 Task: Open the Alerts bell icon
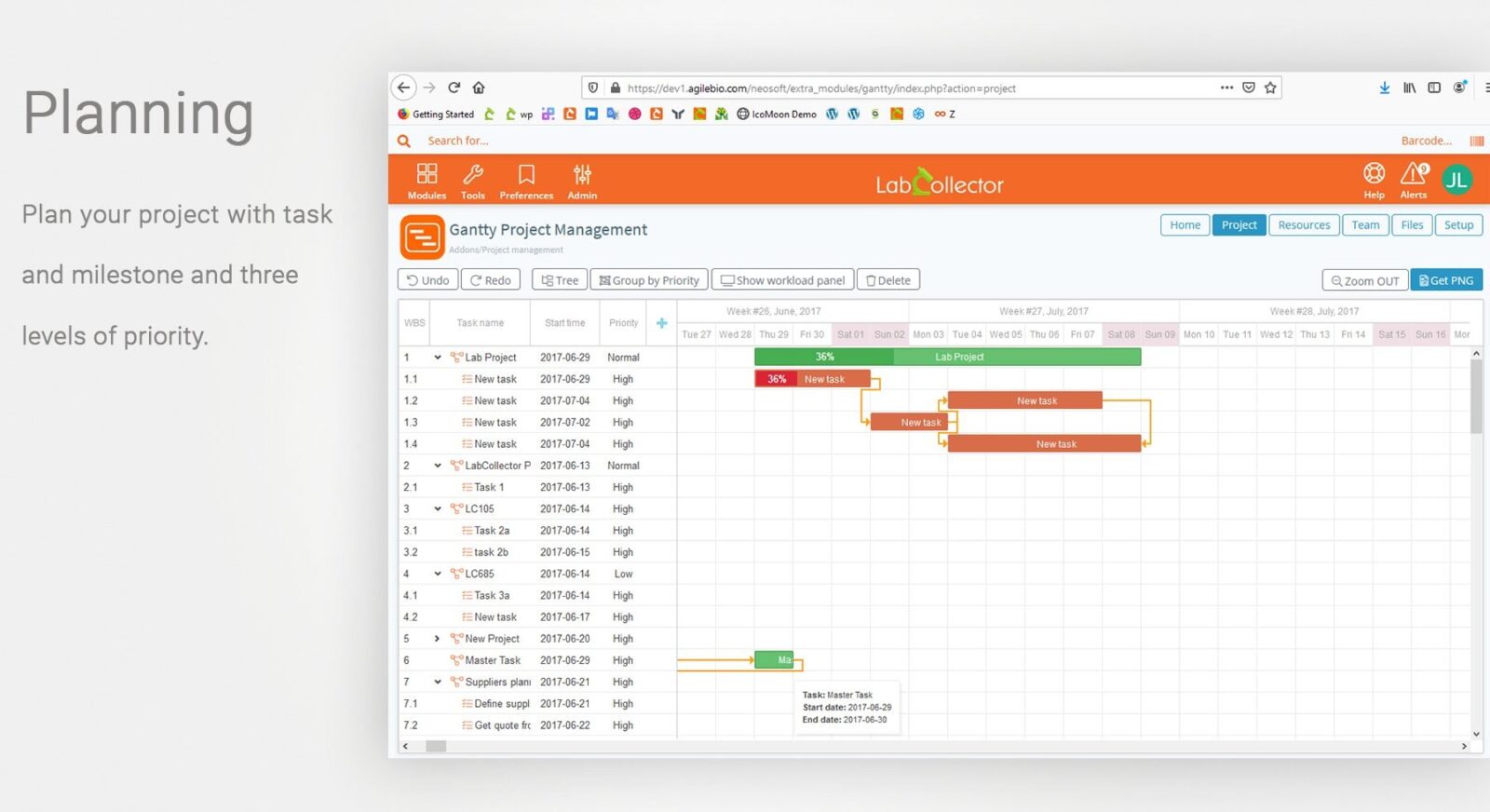(1414, 173)
